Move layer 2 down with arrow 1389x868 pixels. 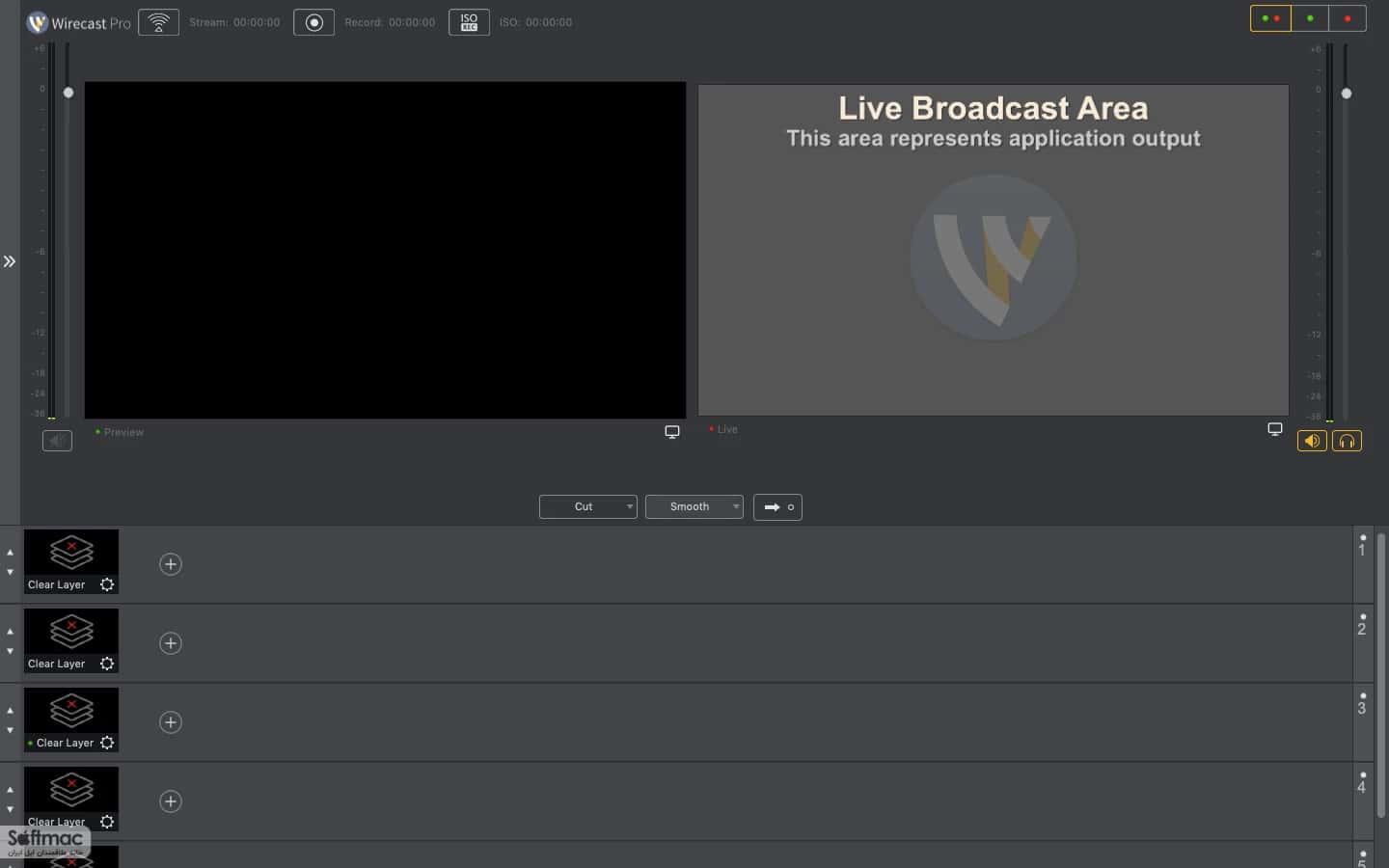click(11, 651)
